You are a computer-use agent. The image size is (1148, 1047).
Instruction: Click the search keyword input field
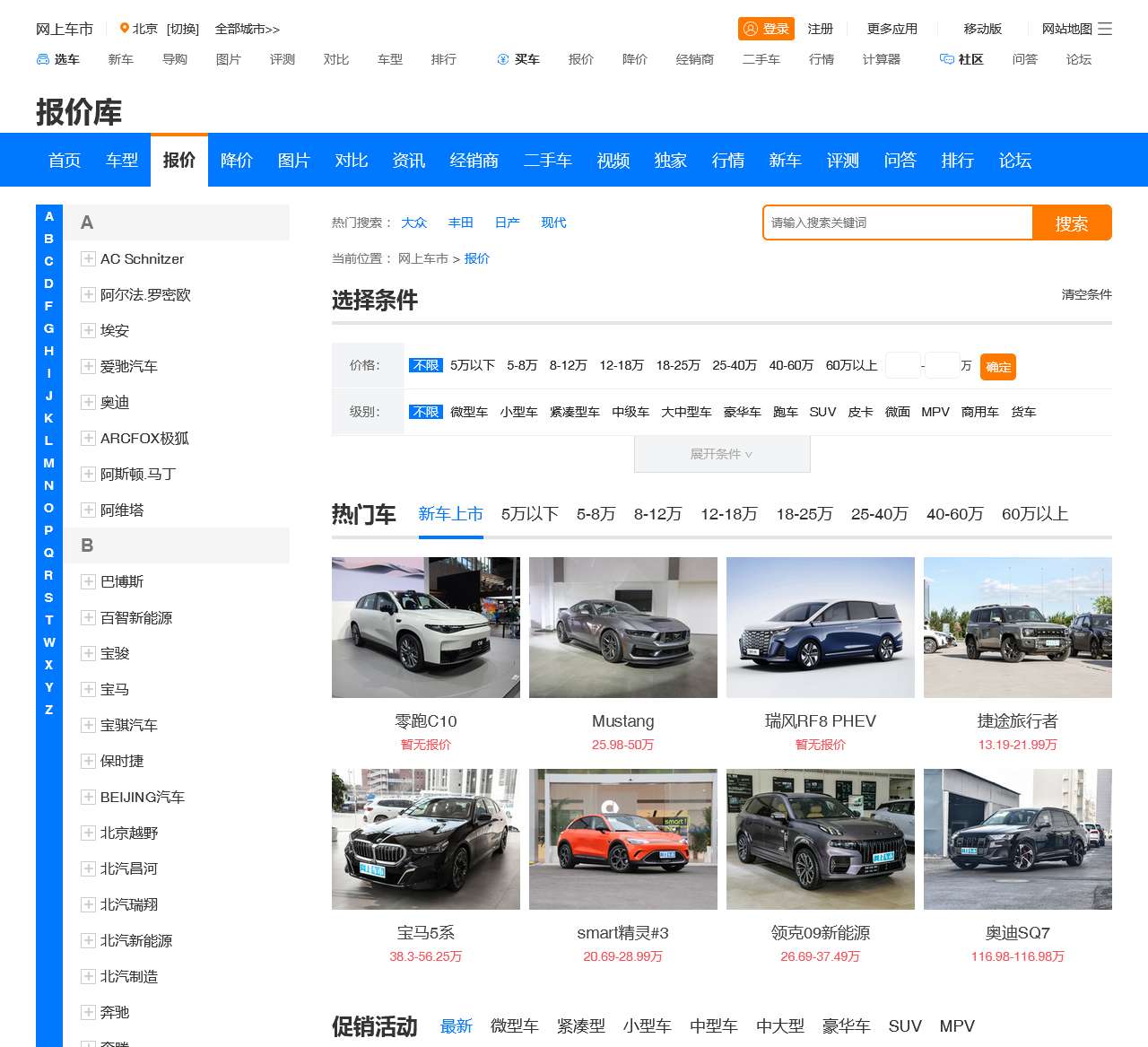point(898,222)
